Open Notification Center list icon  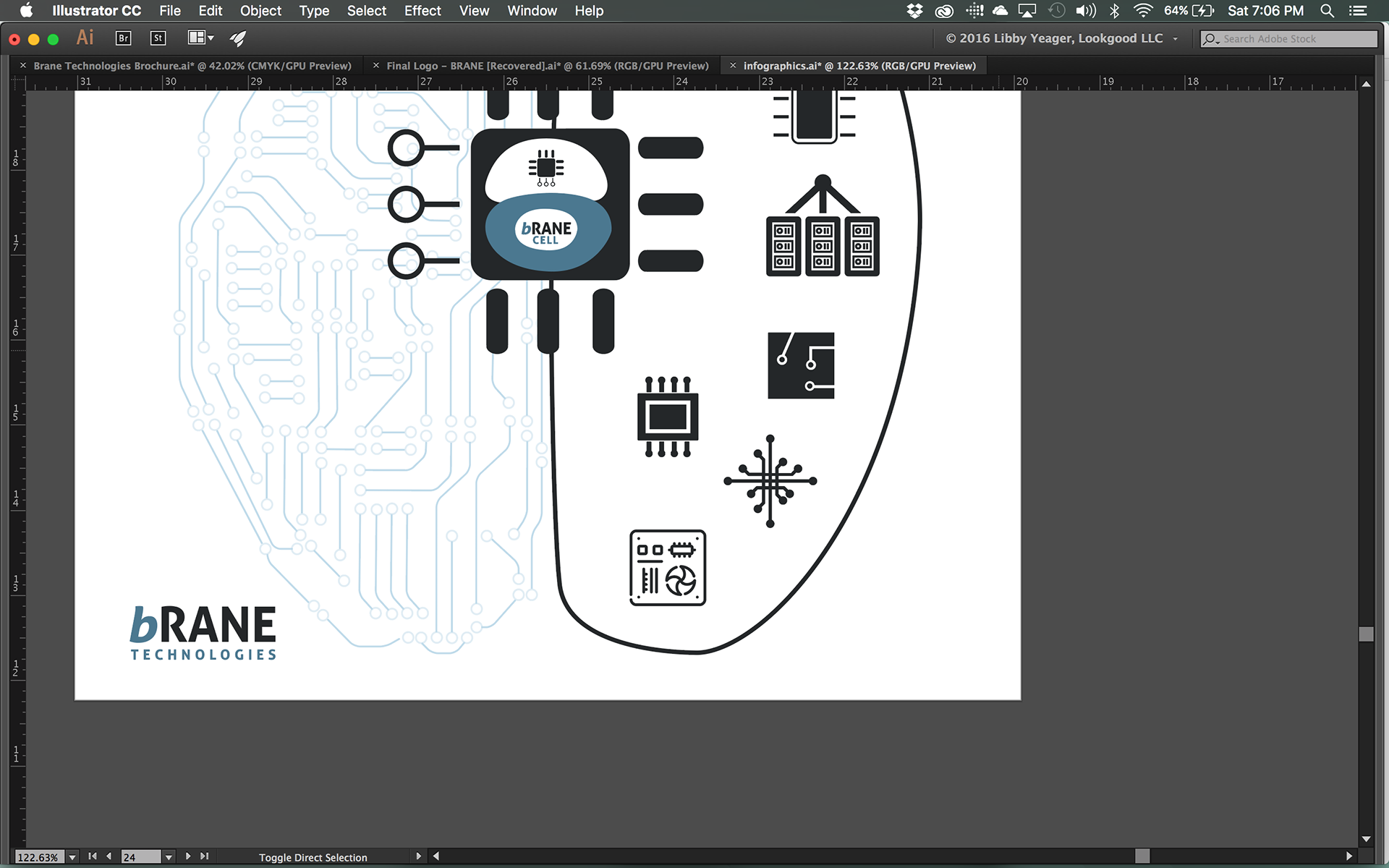click(1358, 10)
